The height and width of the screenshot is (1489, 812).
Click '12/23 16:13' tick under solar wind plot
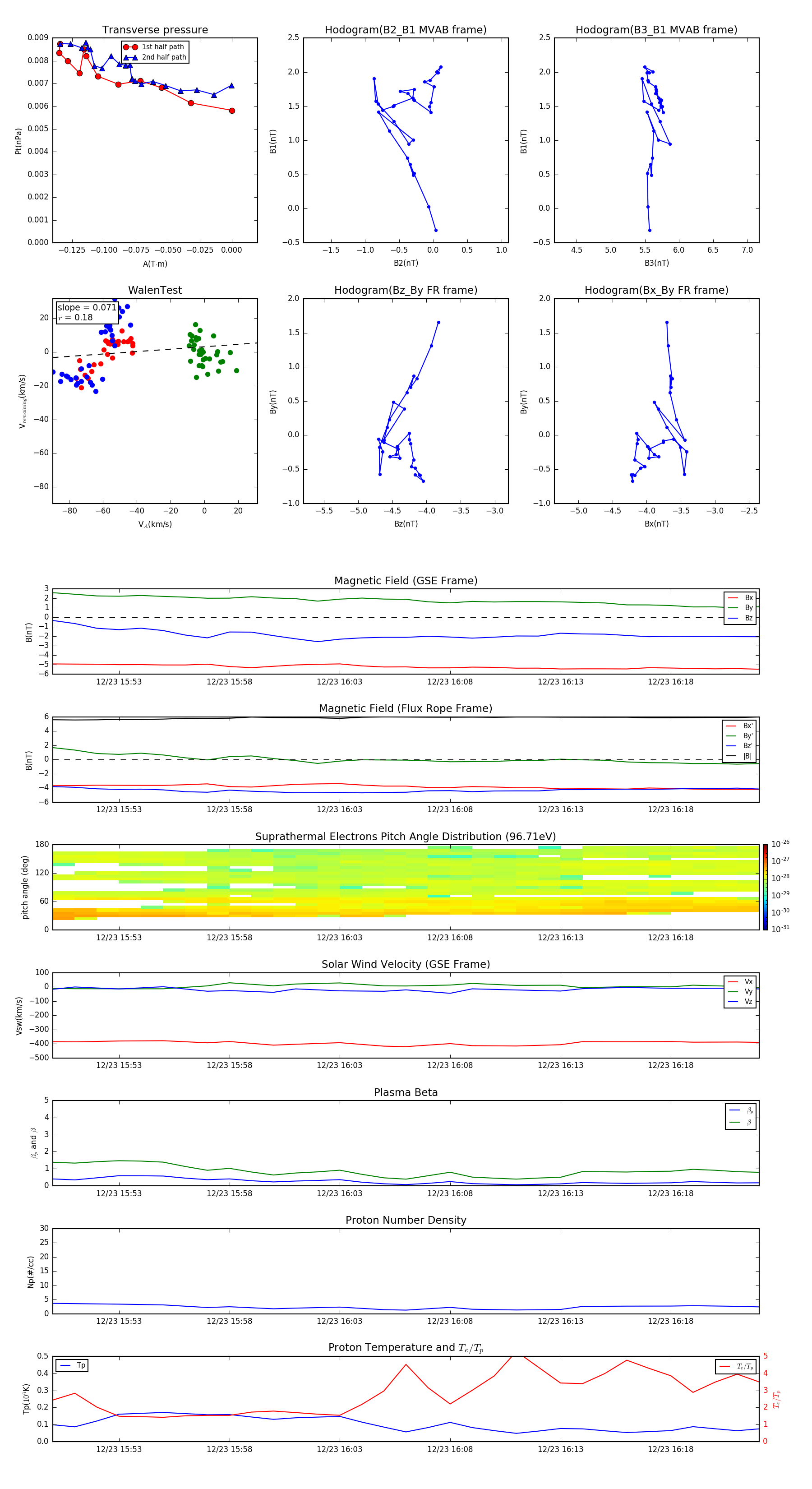[x=561, y=1065]
